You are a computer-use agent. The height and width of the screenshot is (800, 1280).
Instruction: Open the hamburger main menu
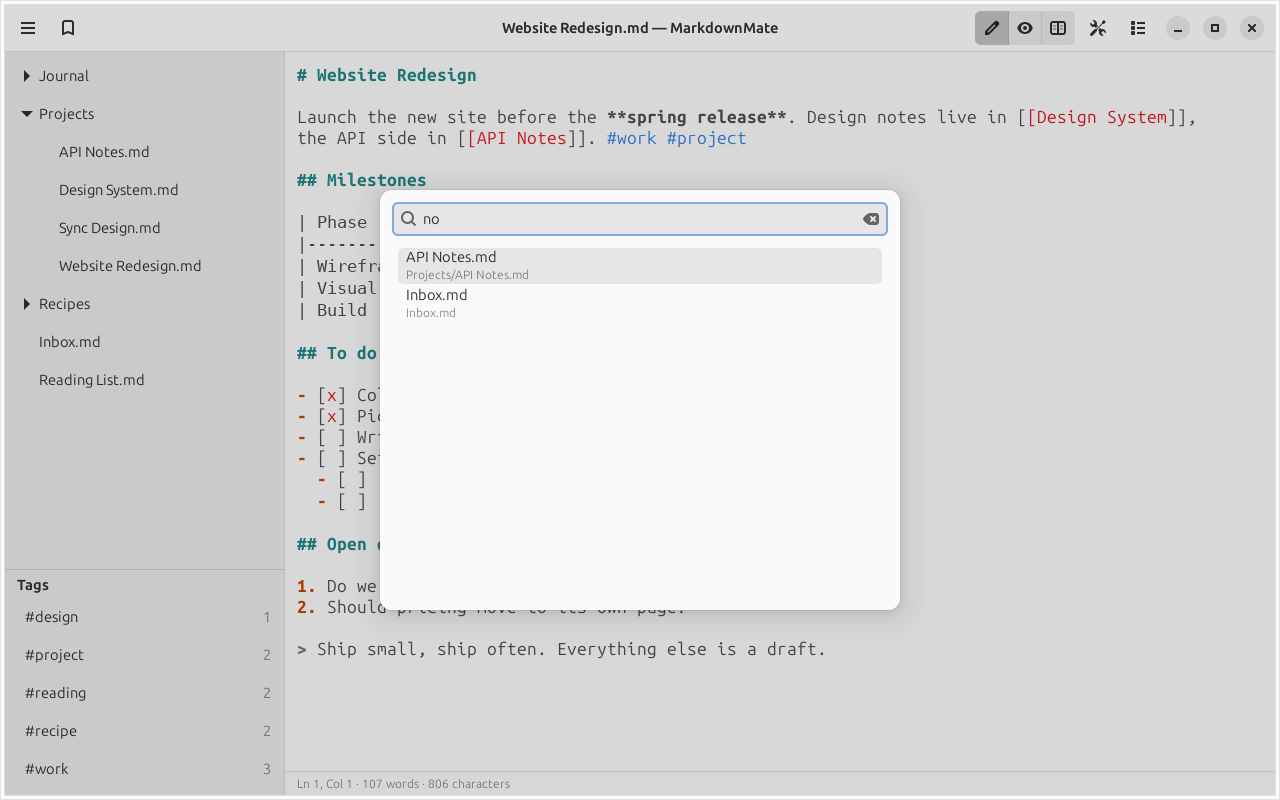pos(28,28)
